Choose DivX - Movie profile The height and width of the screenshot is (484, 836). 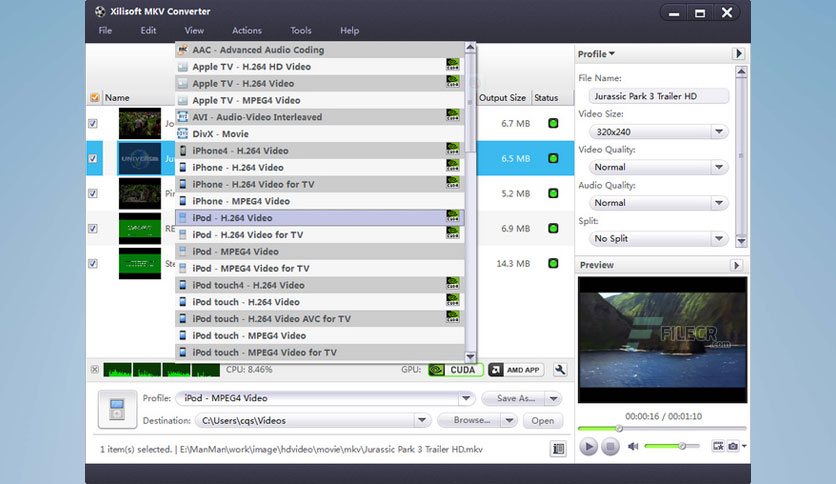point(320,134)
